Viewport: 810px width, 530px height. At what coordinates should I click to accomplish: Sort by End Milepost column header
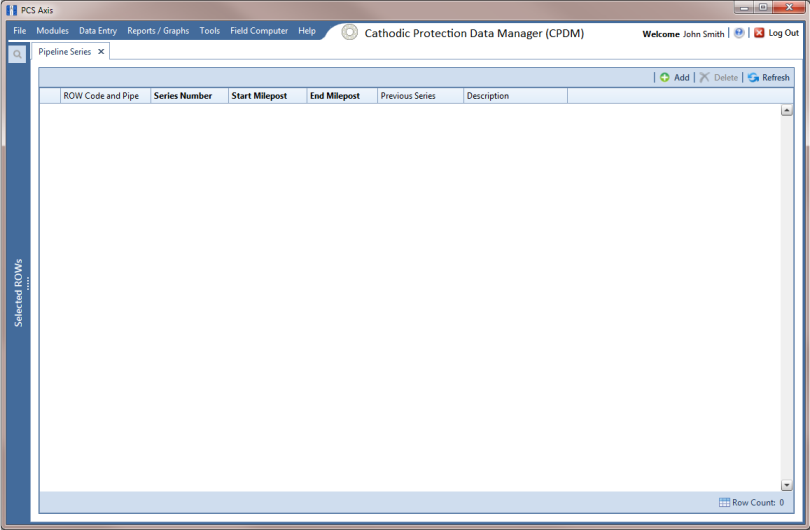click(342, 96)
